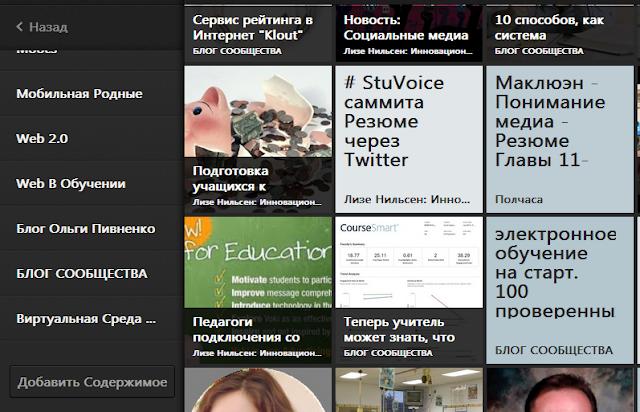Screen dimensions: 640x412
Task: Open Маклюэн - Понимание медиа tile
Action: tap(560, 139)
